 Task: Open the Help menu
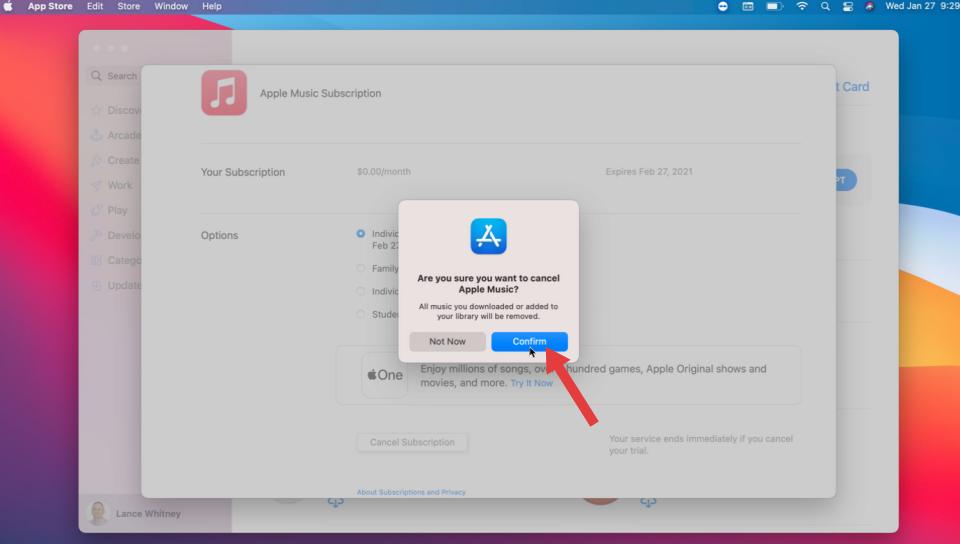(x=212, y=6)
